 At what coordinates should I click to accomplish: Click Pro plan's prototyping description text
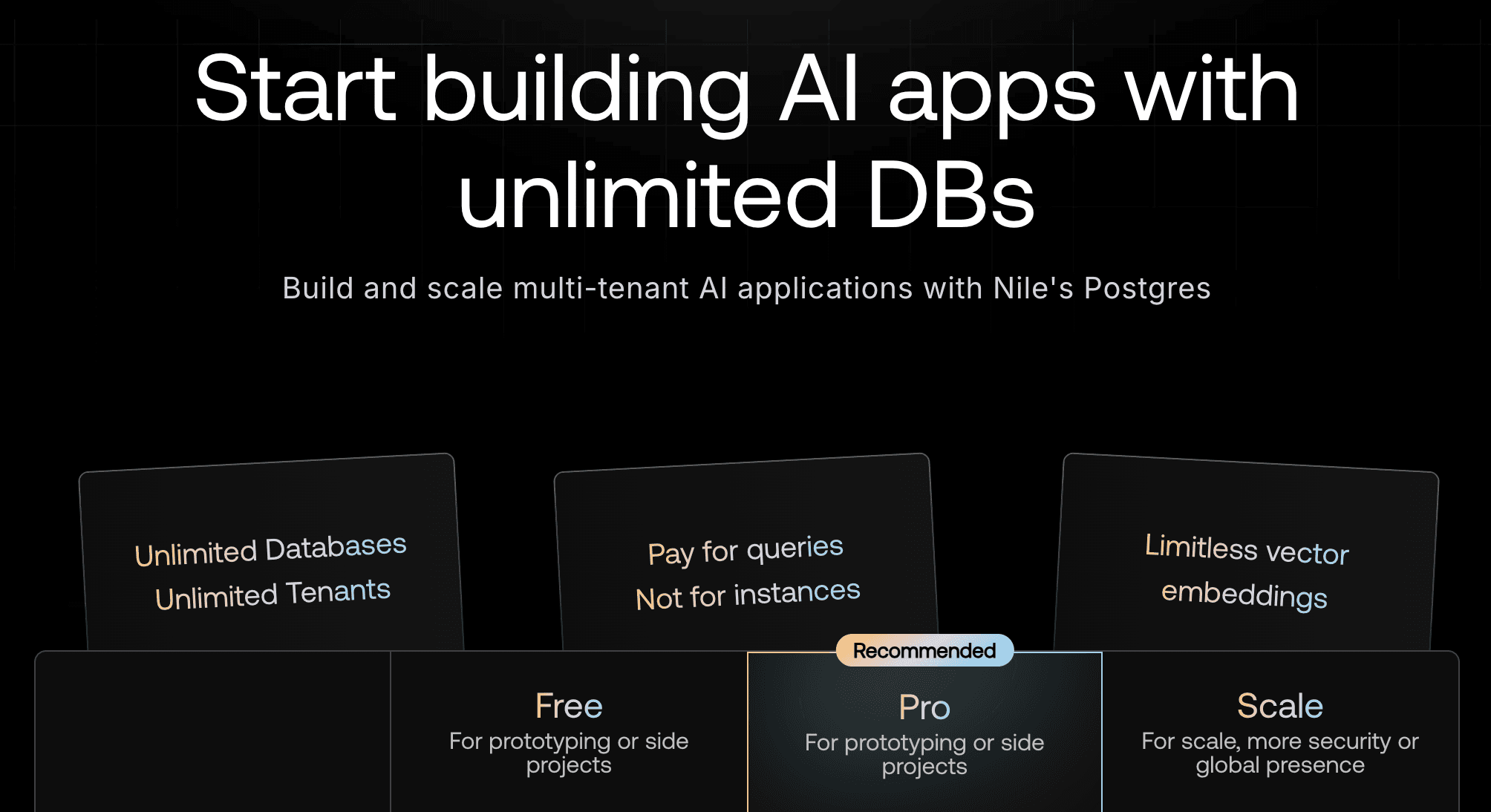(x=923, y=753)
